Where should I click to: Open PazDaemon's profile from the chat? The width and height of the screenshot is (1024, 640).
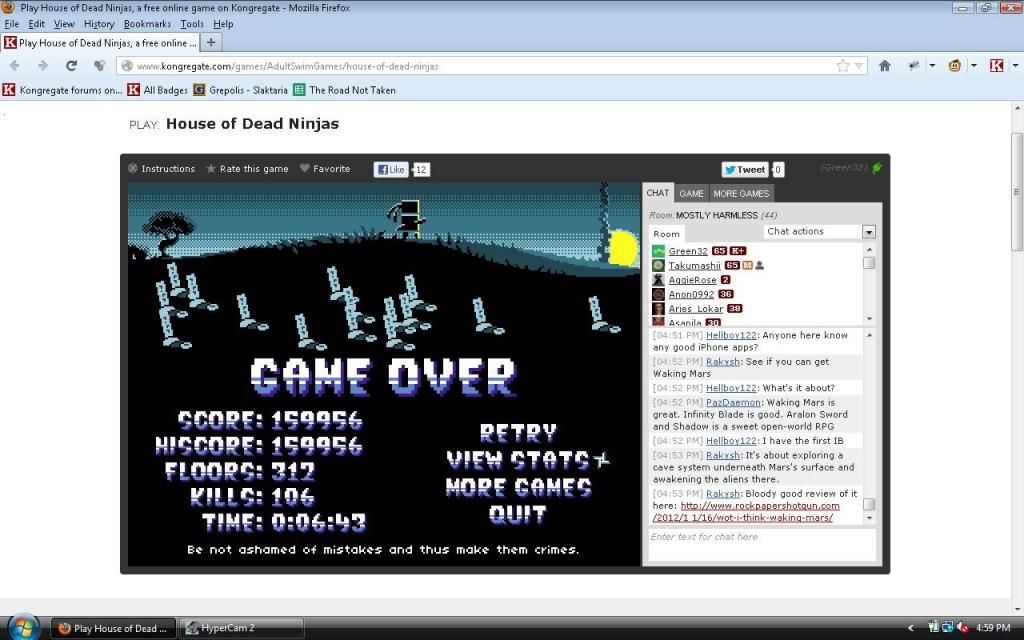(733, 402)
